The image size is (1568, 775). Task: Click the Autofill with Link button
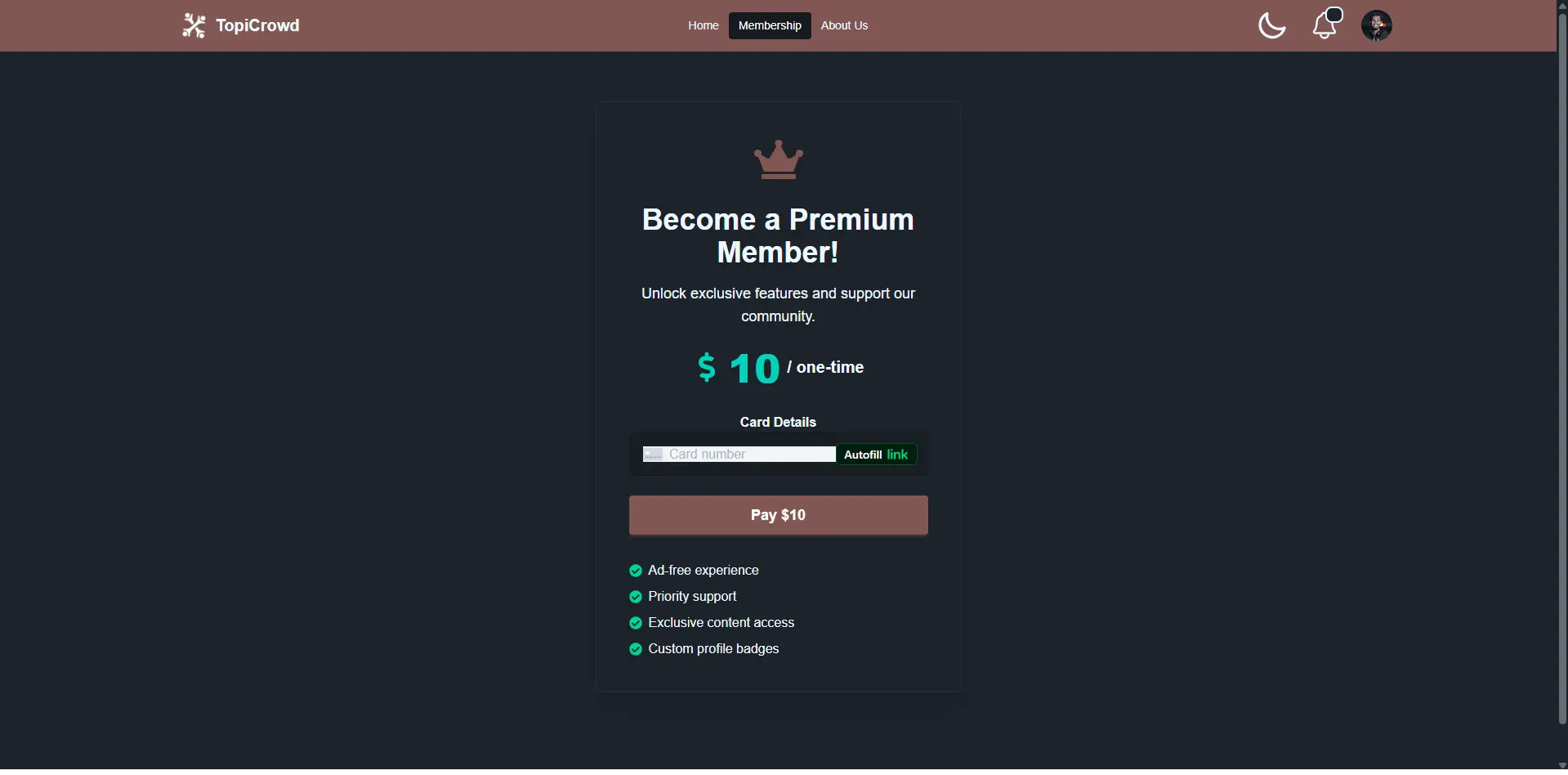pos(876,455)
